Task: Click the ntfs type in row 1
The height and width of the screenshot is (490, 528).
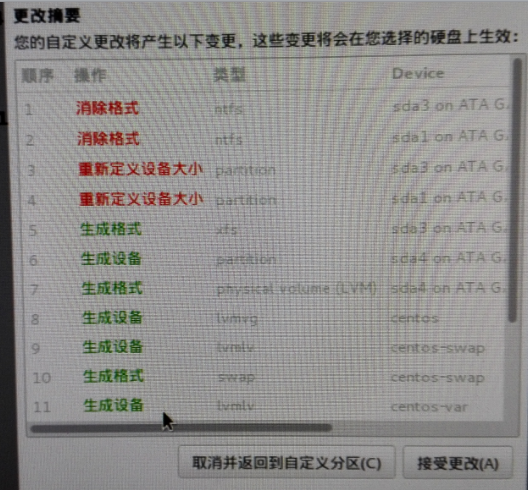Action: (x=229, y=109)
